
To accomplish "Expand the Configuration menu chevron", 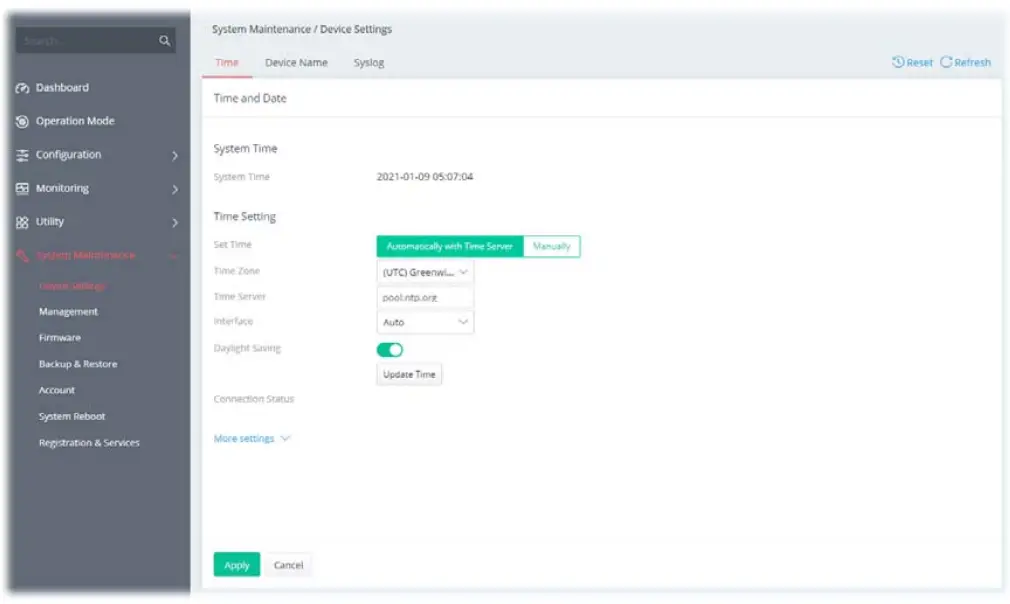I will pos(175,155).
